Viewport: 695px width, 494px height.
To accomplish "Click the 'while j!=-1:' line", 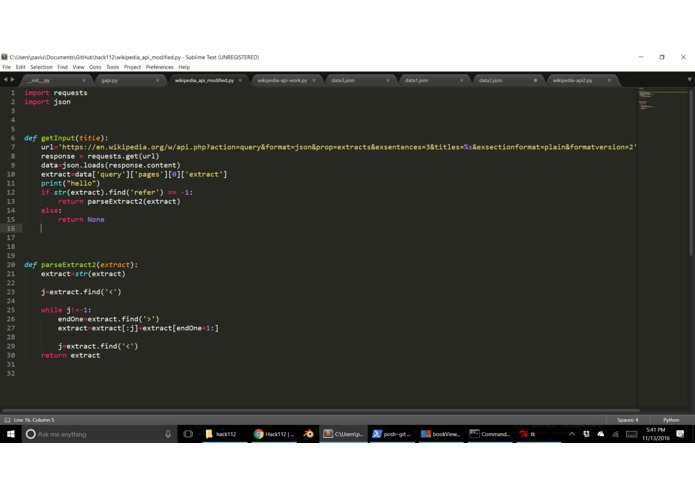I will pyautogui.click(x=66, y=310).
